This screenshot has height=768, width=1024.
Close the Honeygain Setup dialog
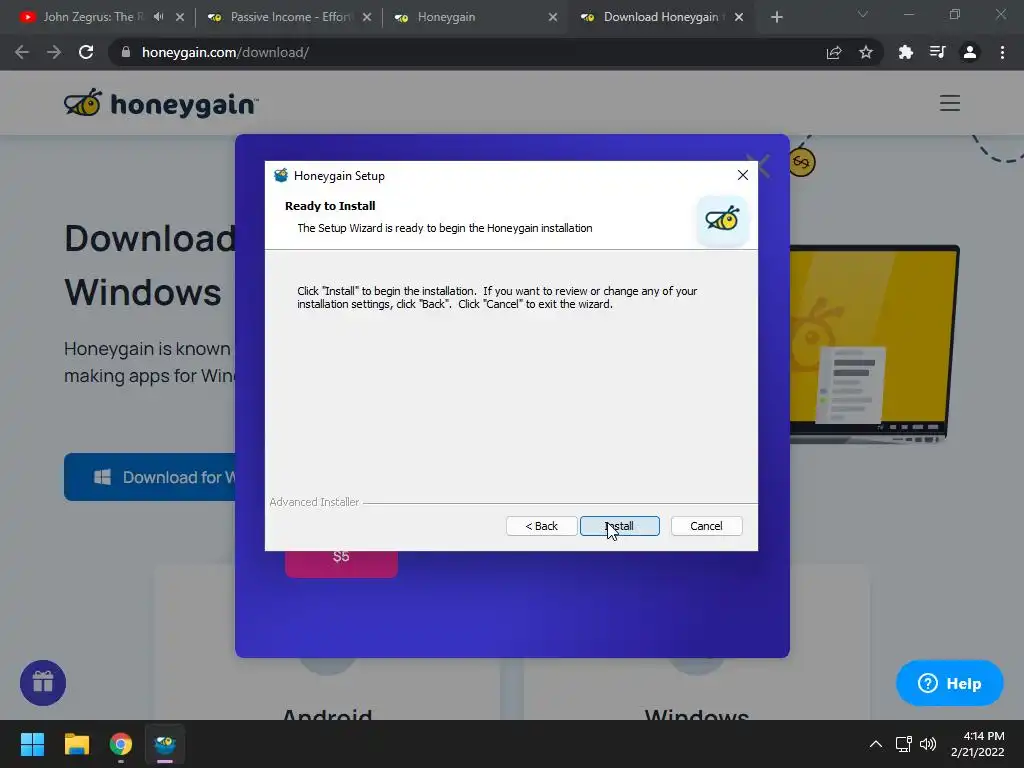(x=743, y=175)
